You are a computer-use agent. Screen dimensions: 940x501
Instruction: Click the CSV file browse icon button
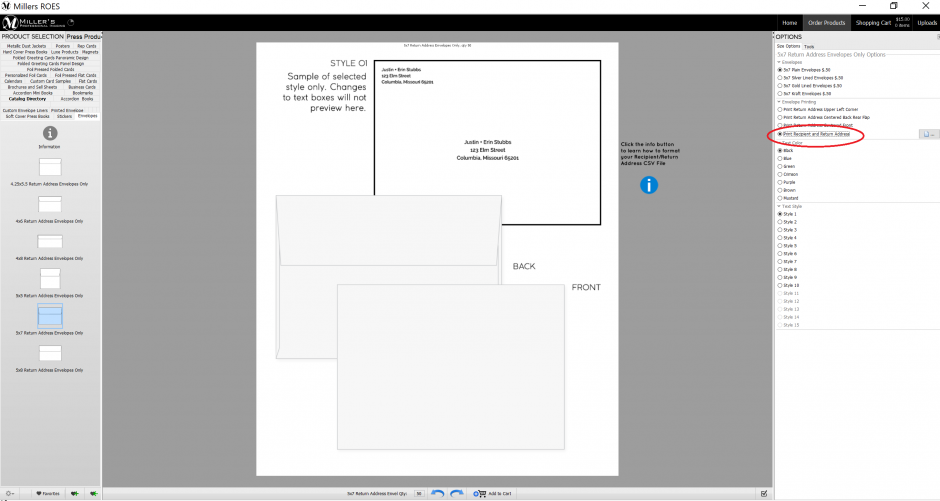pyautogui.click(x=929, y=134)
